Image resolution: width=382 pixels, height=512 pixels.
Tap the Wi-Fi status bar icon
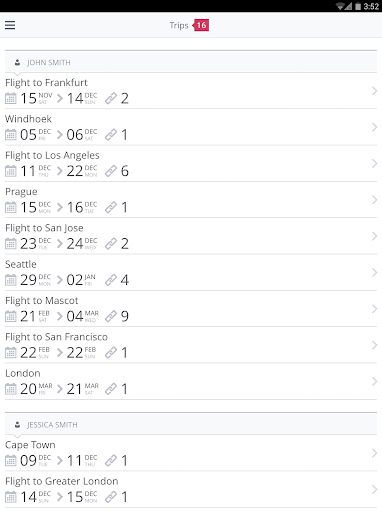[x=341, y=6]
